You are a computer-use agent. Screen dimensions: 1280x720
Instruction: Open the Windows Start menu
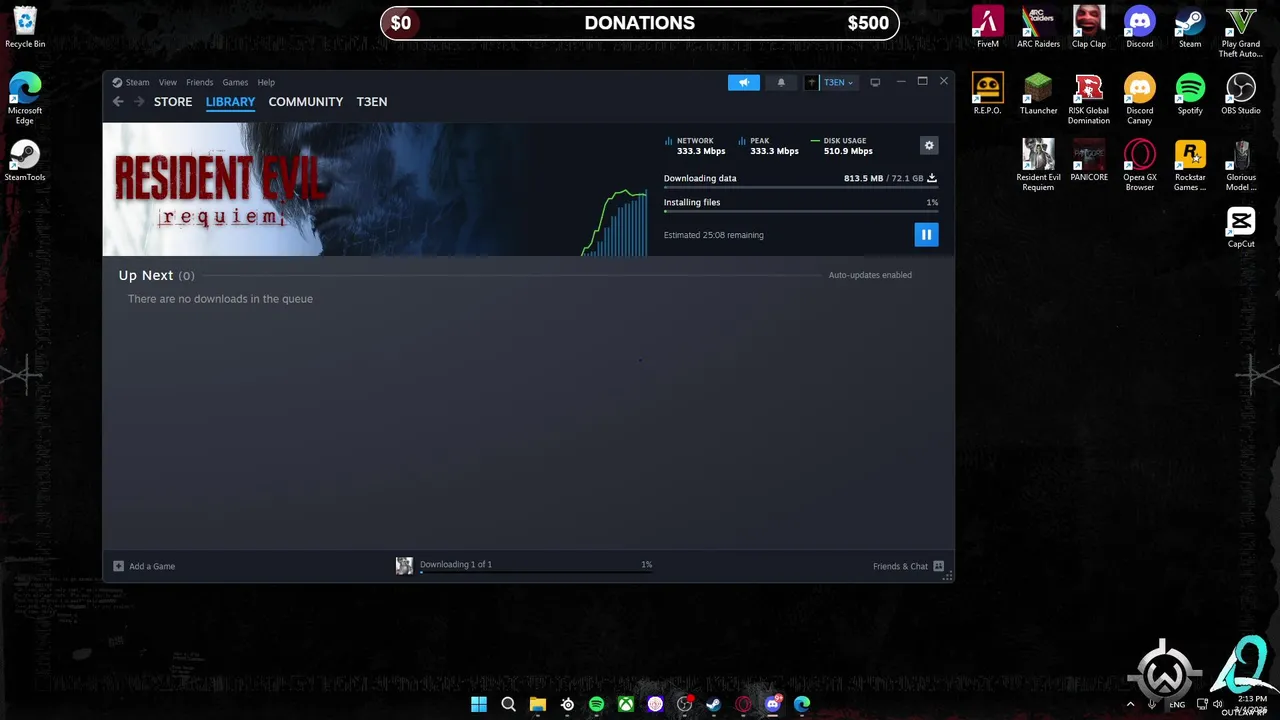(x=479, y=704)
